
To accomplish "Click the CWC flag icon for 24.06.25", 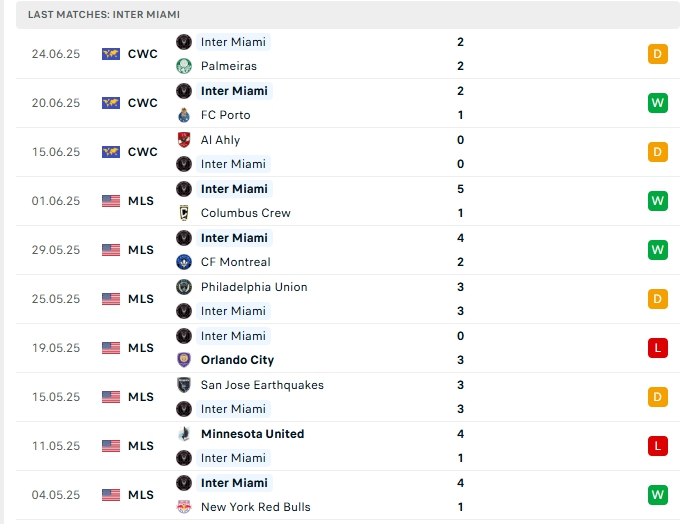I will click(x=111, y=54).
